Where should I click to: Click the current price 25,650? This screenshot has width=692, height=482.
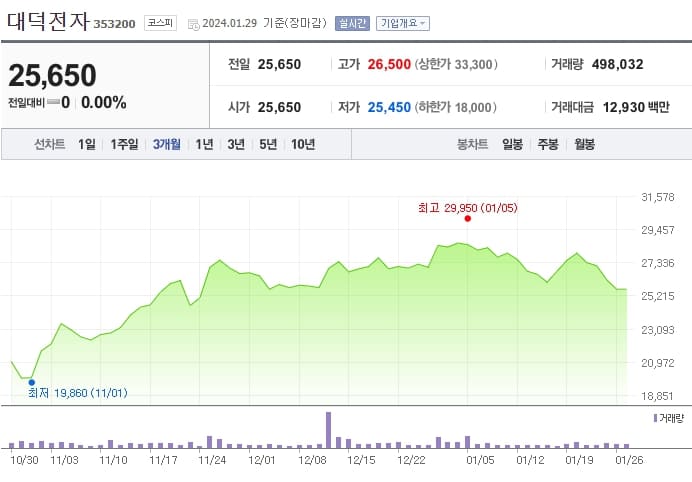pyautogui.click(x=52, y=75)
